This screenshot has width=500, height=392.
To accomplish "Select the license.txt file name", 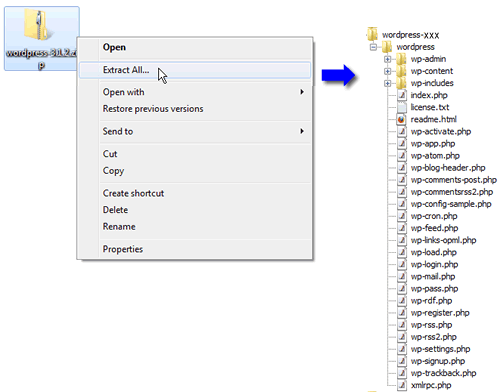I will [430, 107].
